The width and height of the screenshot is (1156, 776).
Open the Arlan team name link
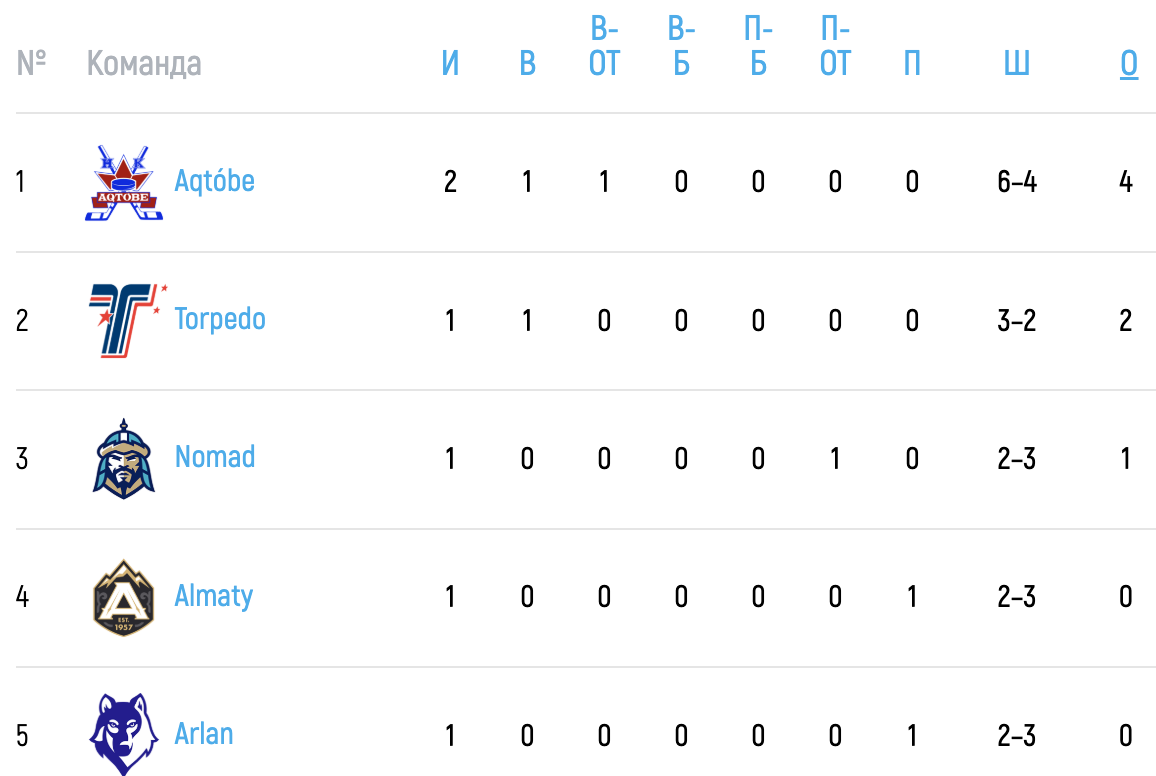tap(204, 734)
